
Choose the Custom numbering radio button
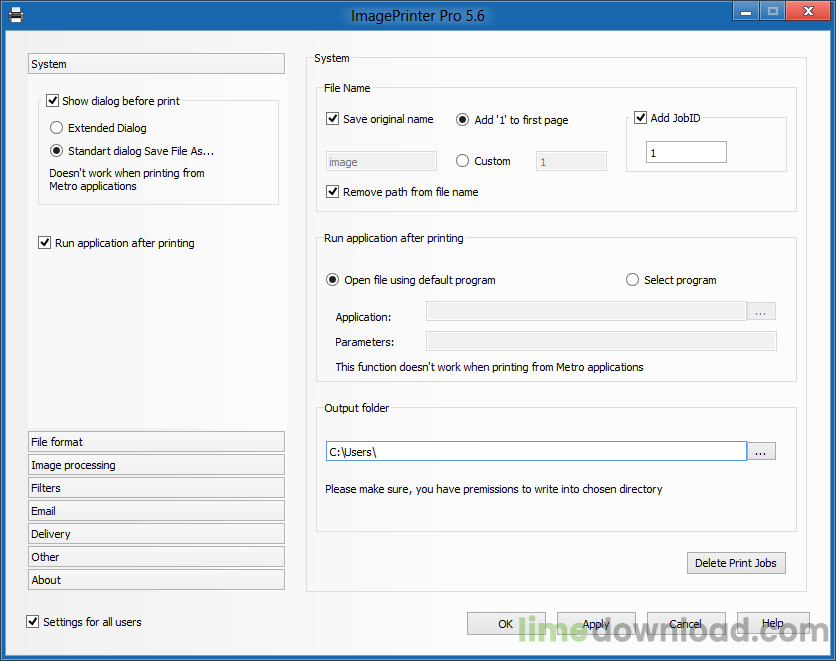coord(462,161)
